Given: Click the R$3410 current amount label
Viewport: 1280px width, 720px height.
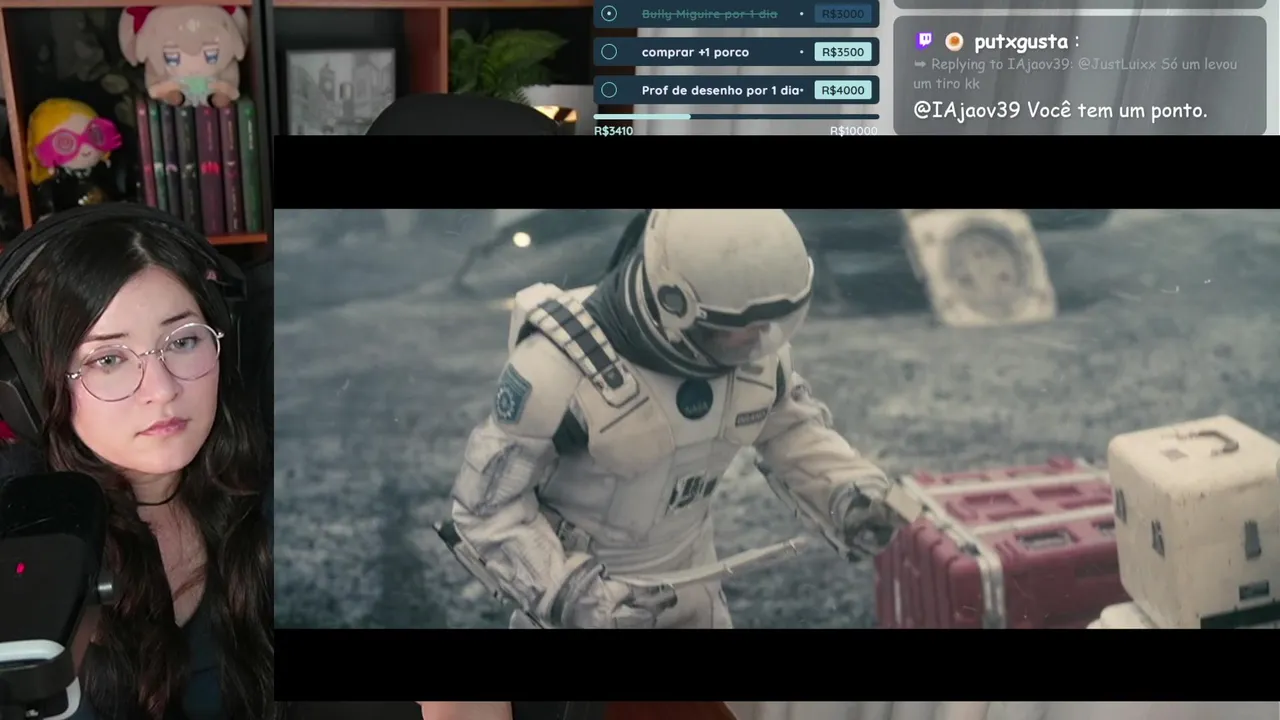Looking at the screenshot, I should [613, 131].
